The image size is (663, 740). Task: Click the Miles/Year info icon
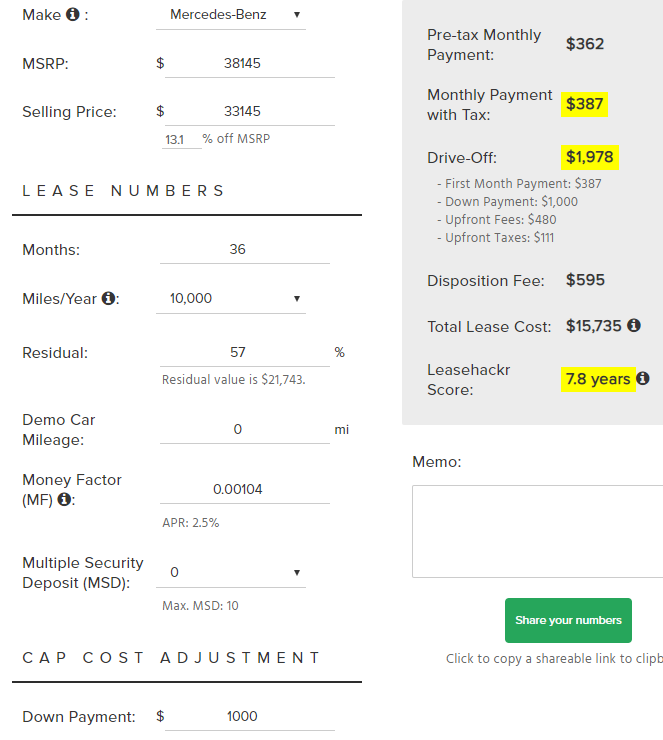pyautogui.click(x=109, y=298)
